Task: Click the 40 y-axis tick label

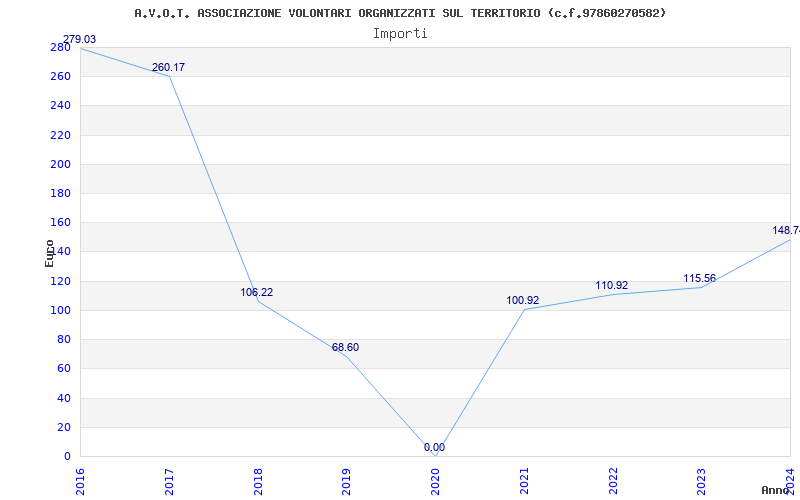Action: pyautogui.click(x=63, y=398)
